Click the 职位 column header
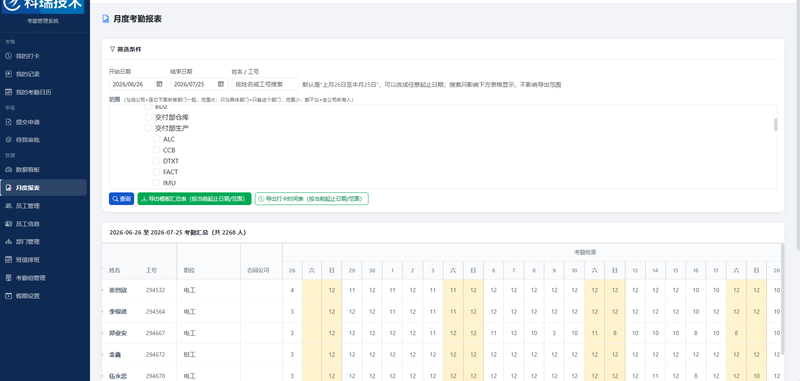Viewport: 800px width, 381px height. 189,270
